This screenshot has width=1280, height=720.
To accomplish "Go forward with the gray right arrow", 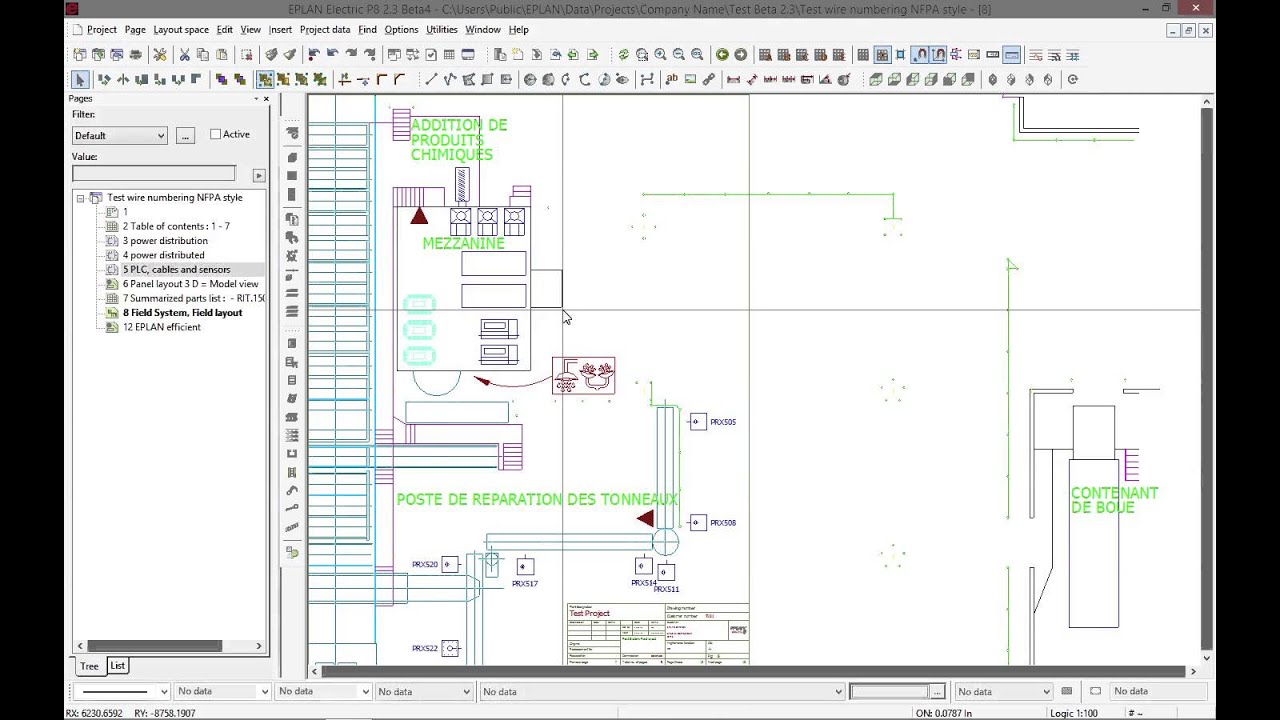I will pyautogui.click(x=740, y=55).
